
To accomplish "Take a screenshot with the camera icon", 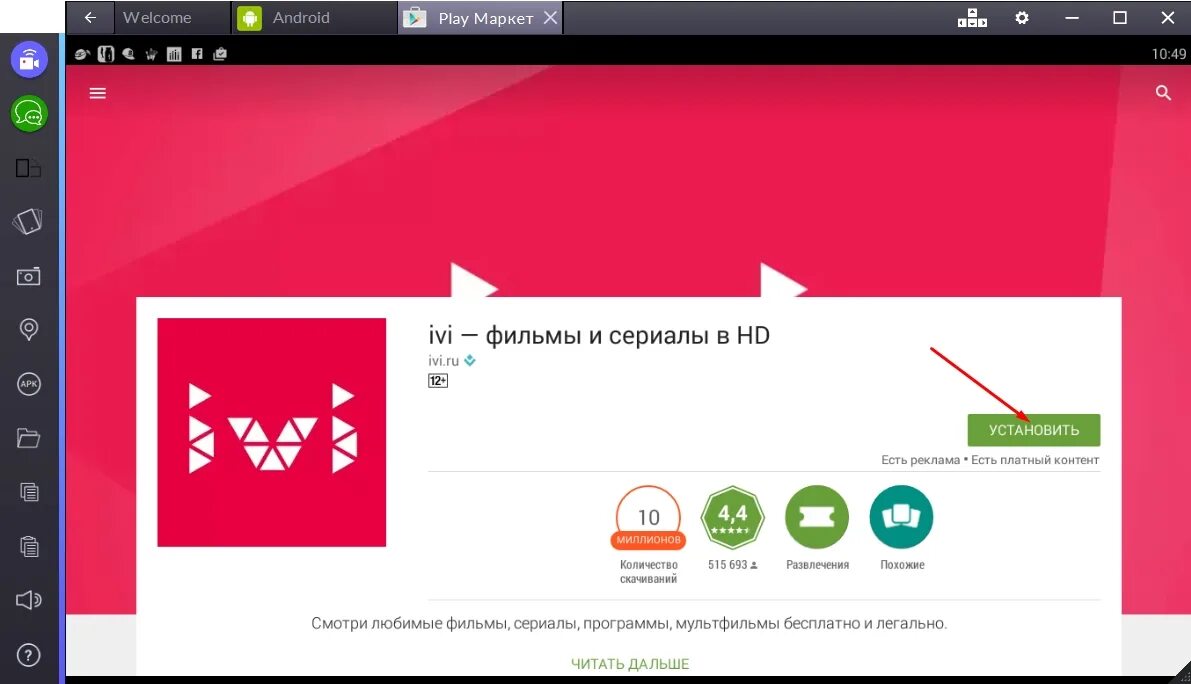I will pyautogui.click(x=29, y=276).
